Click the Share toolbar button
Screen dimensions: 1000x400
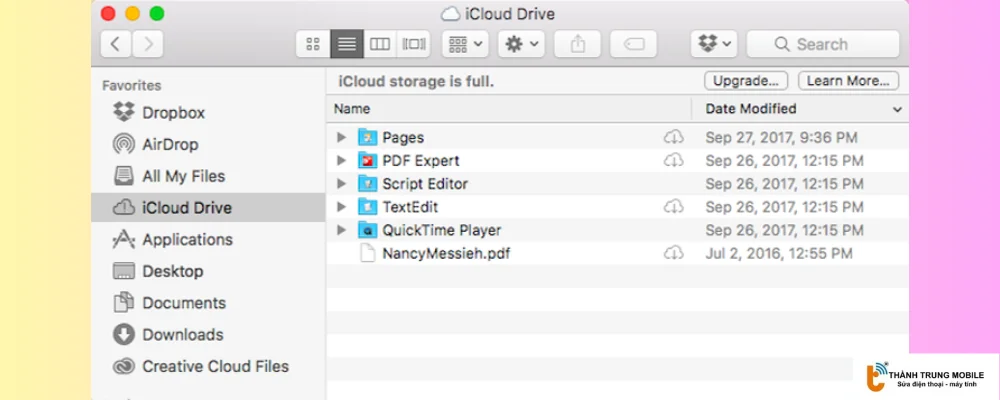[577, 44]
